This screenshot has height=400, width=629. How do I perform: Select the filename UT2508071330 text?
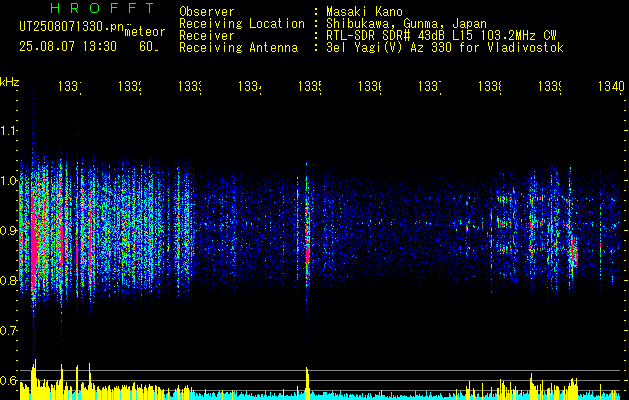coord(71,27)
